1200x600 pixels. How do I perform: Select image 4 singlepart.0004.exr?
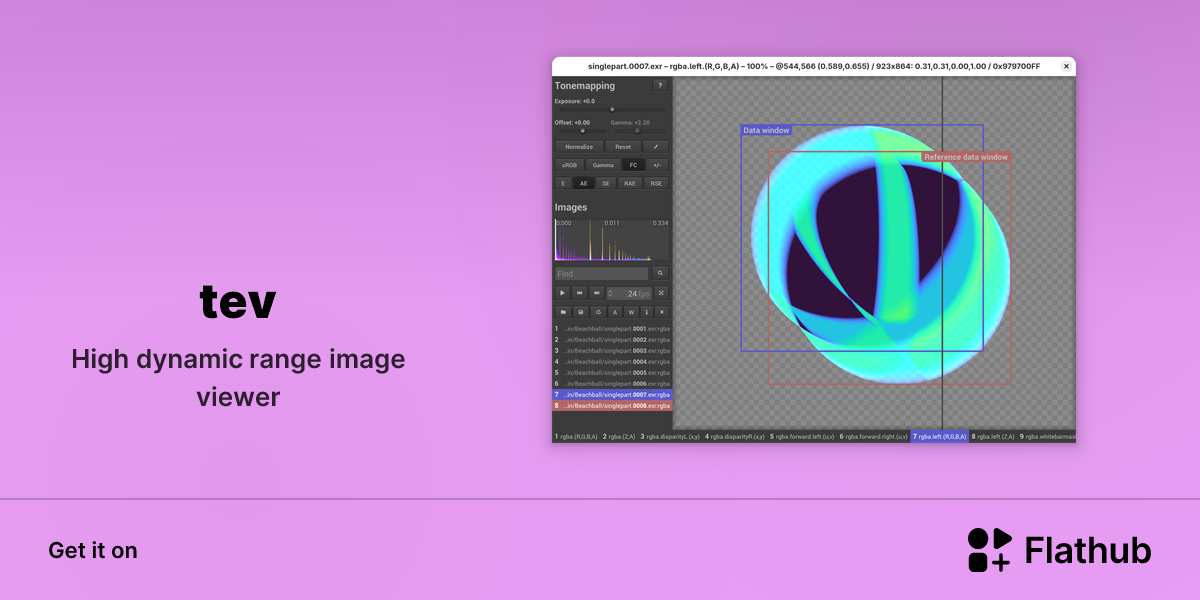click(612, 361)
